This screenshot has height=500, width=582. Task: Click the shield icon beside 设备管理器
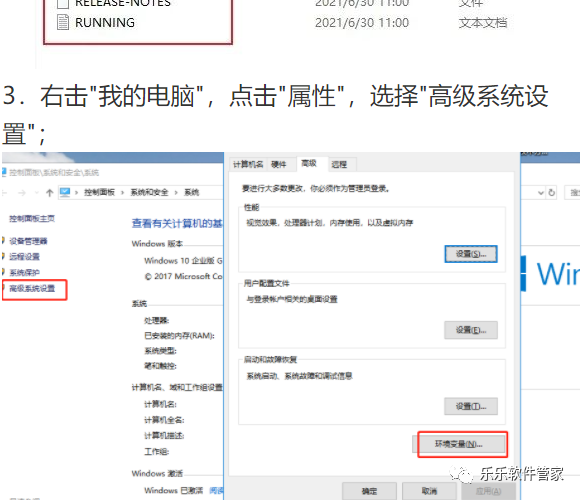[x=3, y=241]
